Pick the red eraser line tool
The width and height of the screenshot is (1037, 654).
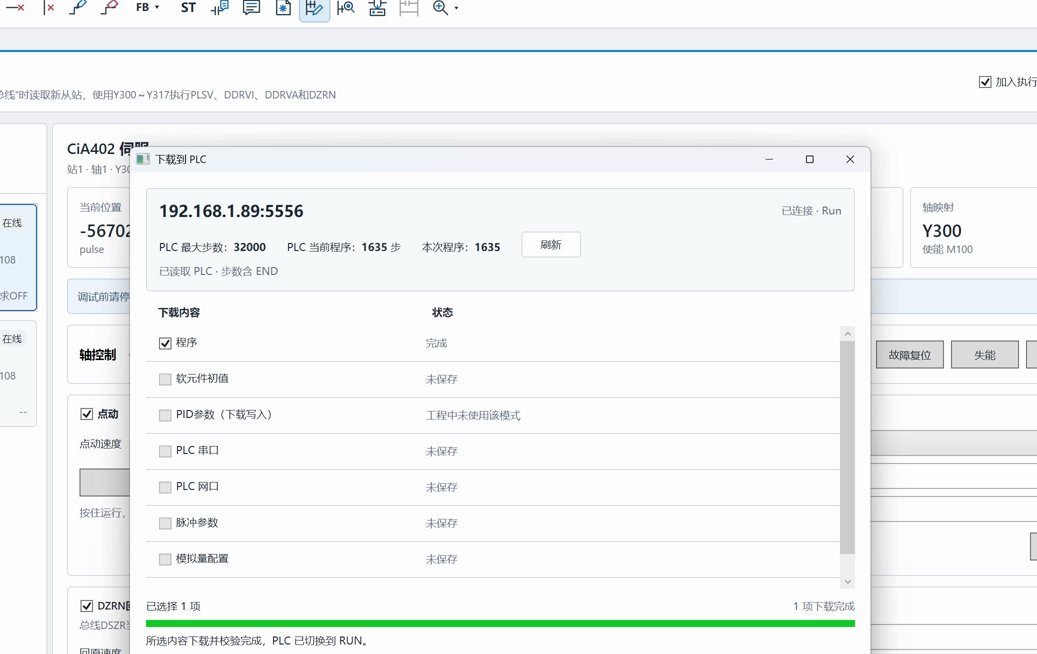(x=110, y=7)
